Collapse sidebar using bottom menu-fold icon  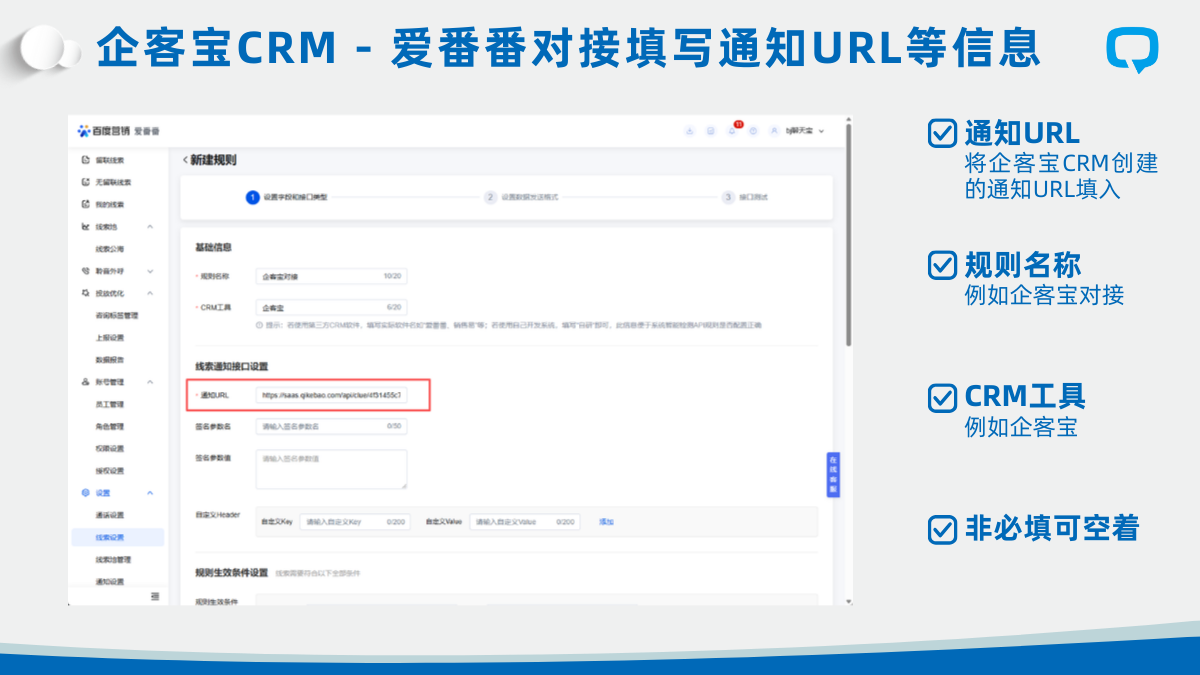[x=155, y=596]
